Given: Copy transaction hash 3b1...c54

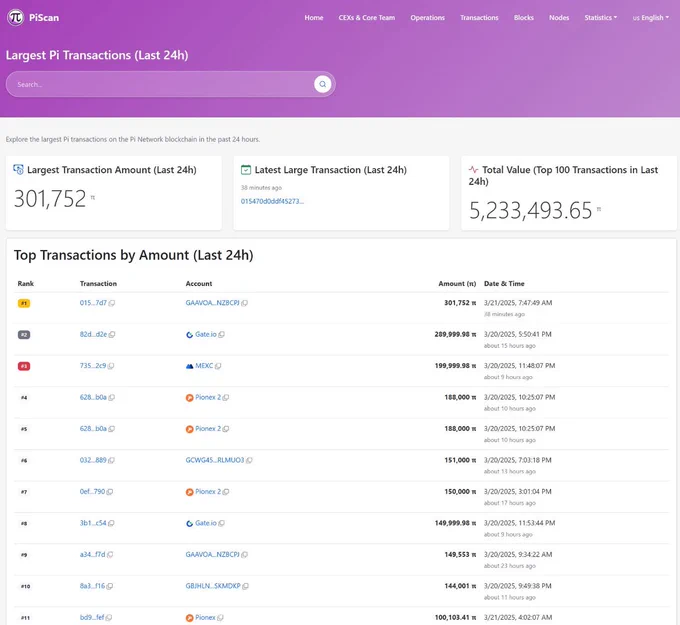Looking at the screenshot, I should pos(111,523).
